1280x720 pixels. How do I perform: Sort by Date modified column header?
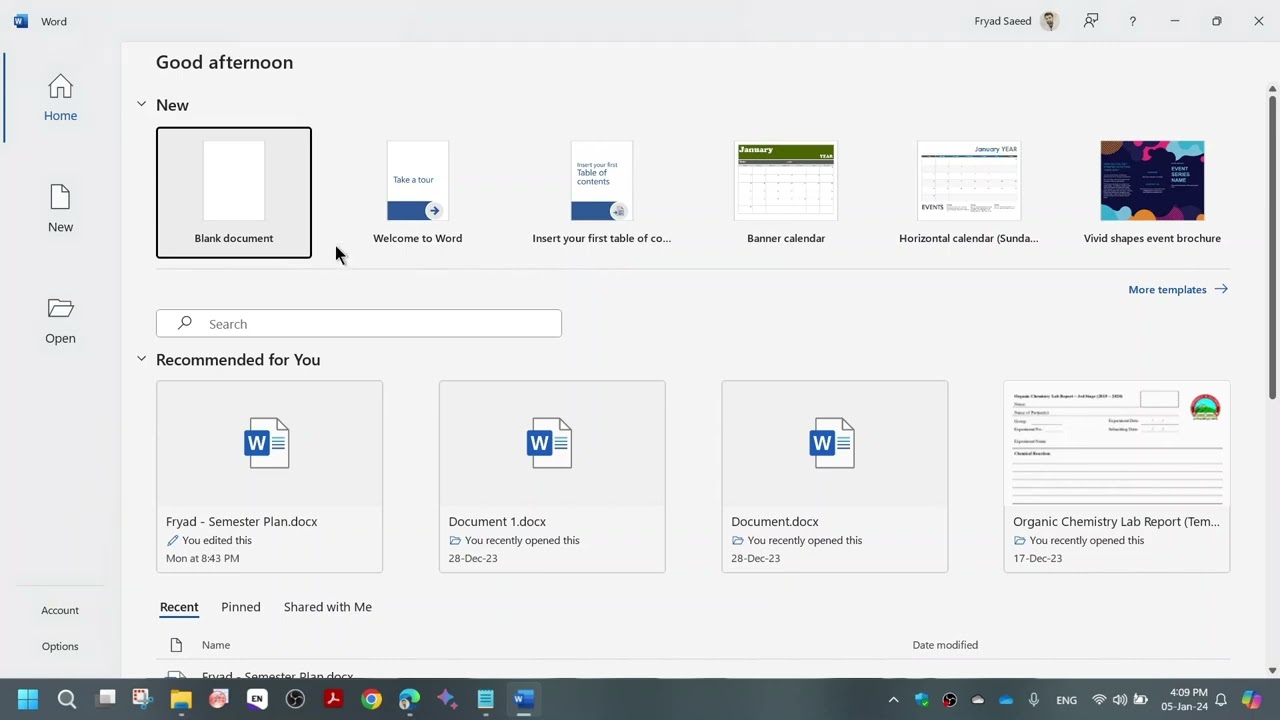pos(945,645)
